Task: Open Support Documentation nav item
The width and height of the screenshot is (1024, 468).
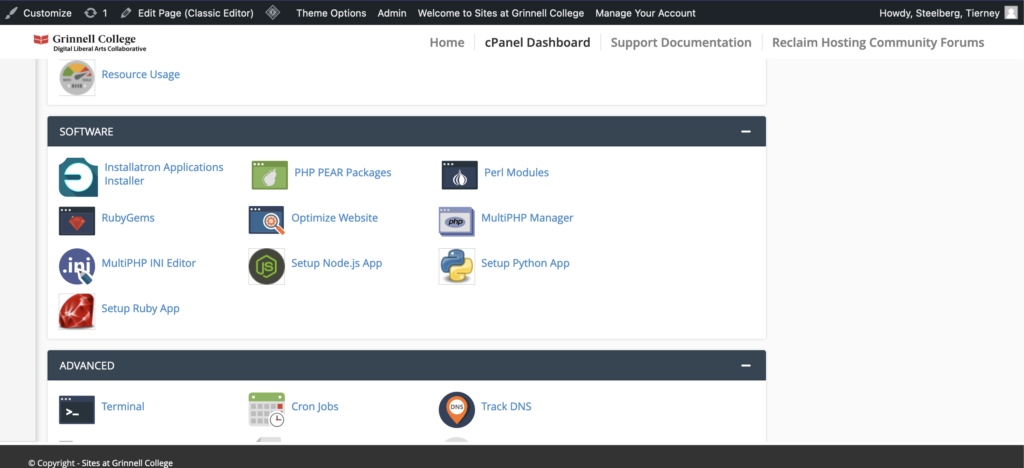Action: point(680,42)
